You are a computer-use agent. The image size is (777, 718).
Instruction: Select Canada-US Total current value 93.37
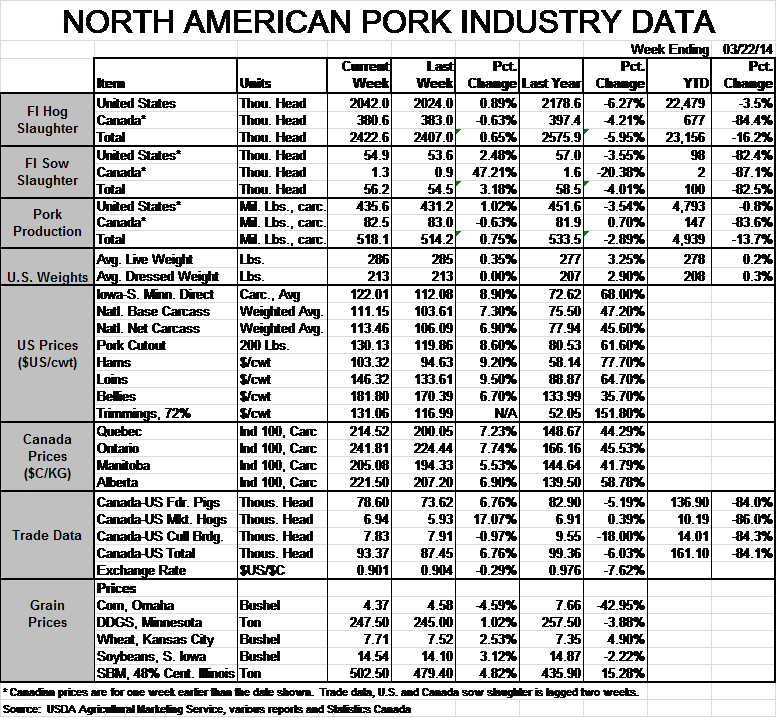pyautogui.click(x=373, y=553)
